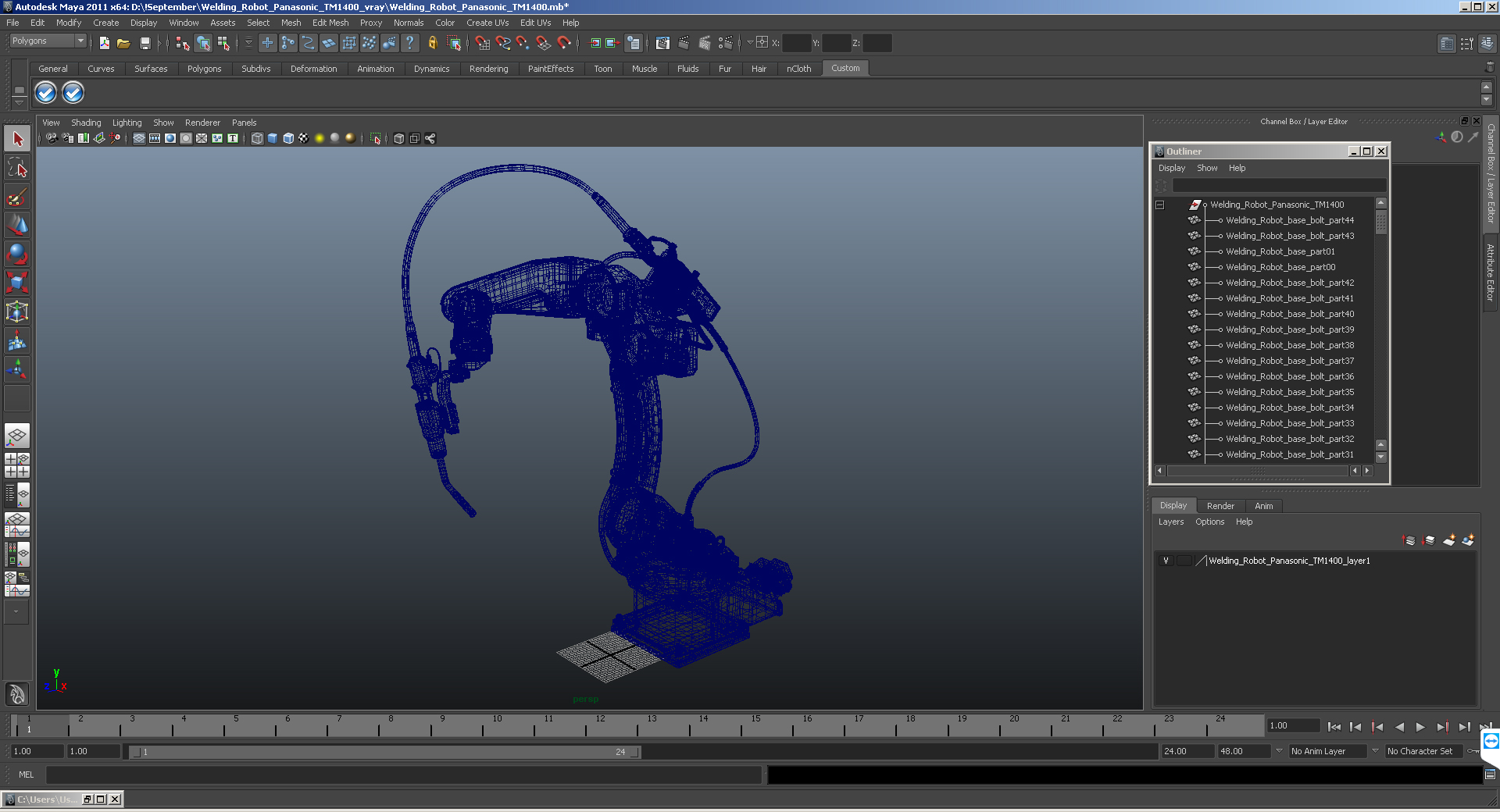Expand the toolbox layout down arrow
The width and height of the screenshot is (1500, 812).
[x=16, y=611]
